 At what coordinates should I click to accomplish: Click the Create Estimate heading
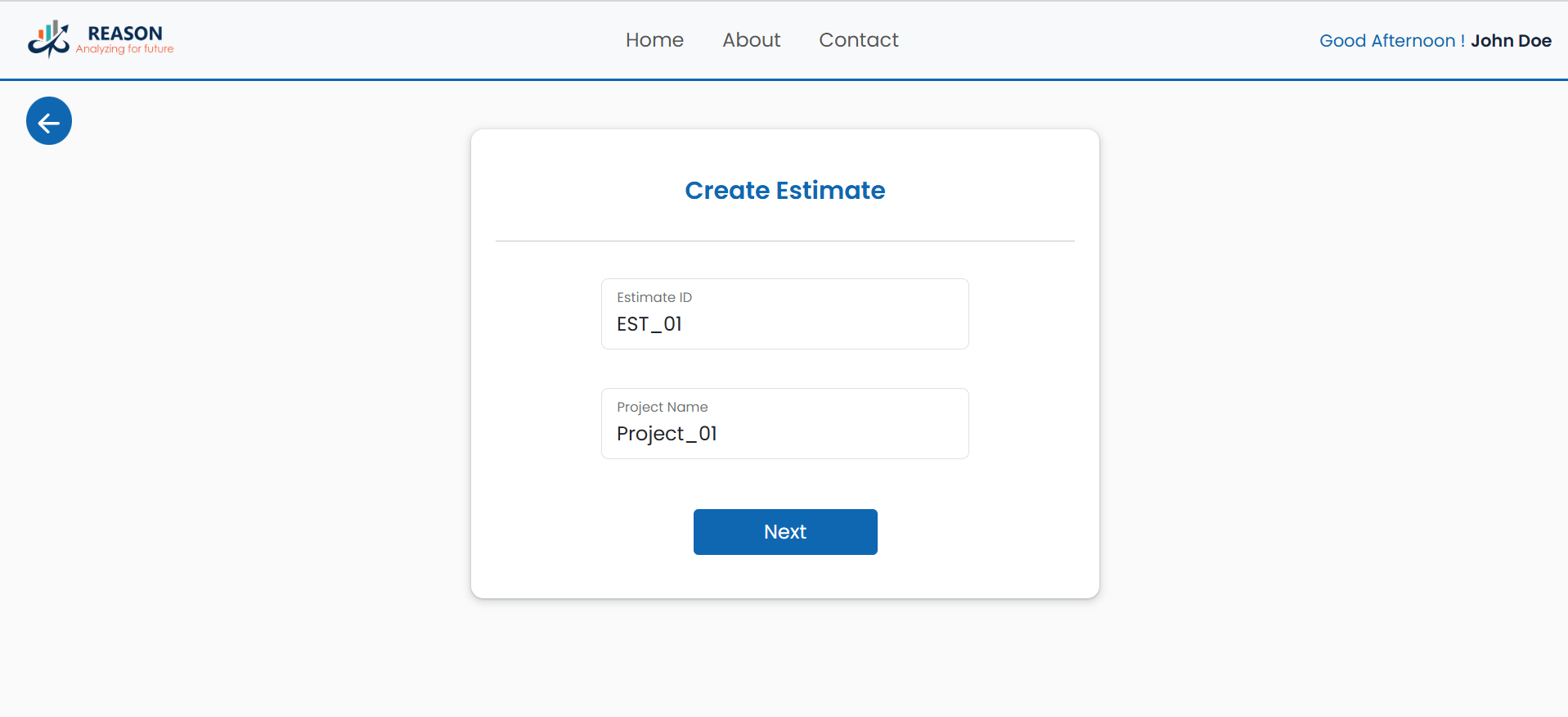click(784, 191)
